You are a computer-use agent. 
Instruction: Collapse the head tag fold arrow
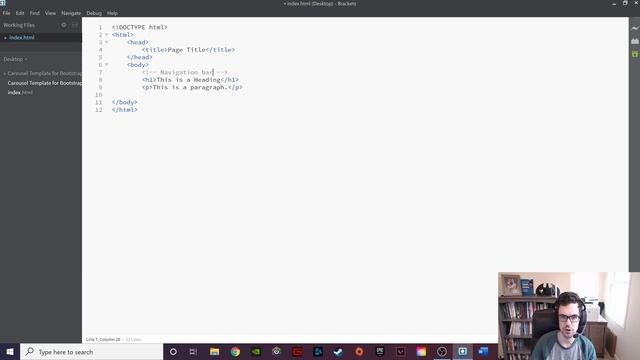point(107,42)
